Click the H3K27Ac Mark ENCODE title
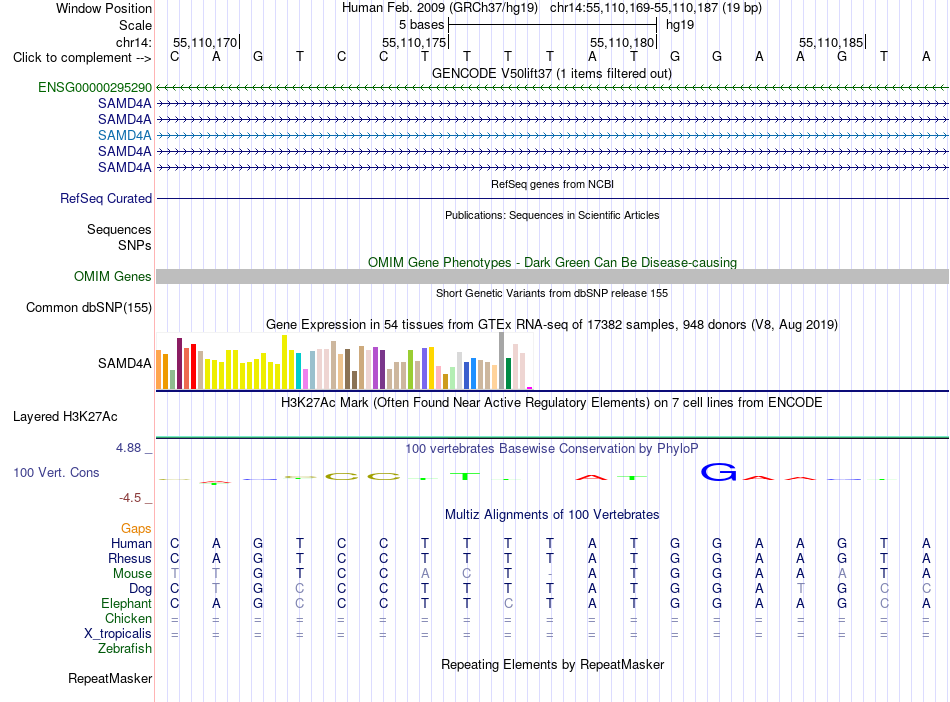 (552, 403)
